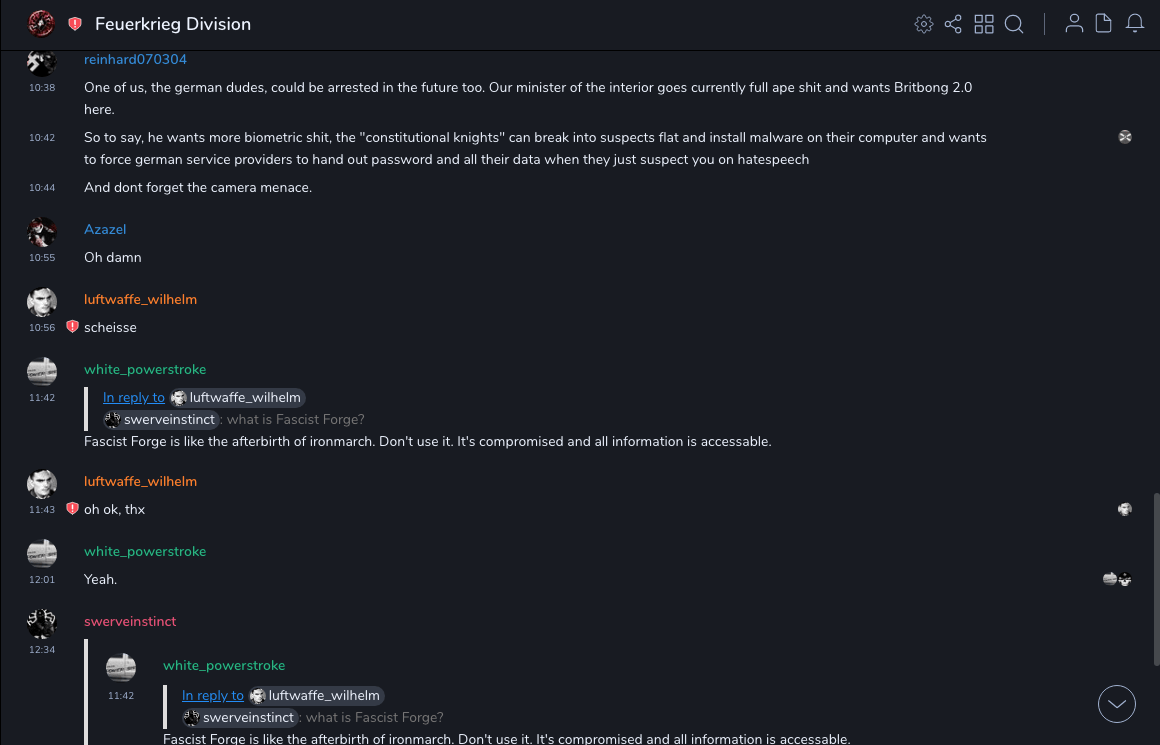This screenshot has width=1160, height=745.
Task: Click red shield icon beside the room title
Action: [75, 24]
